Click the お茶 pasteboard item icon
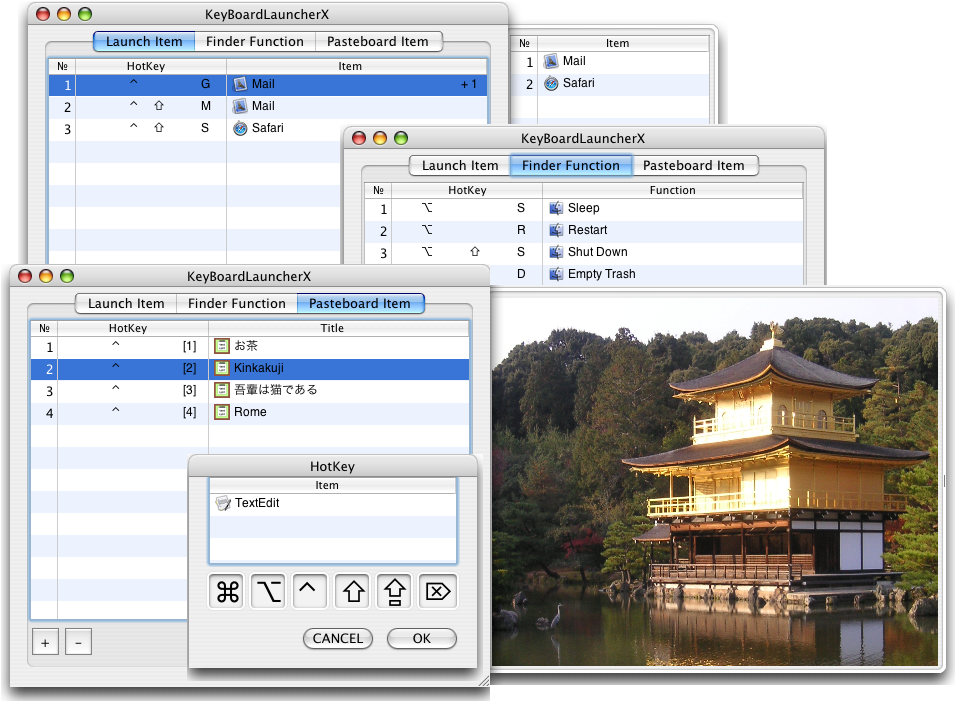Screen dimensions: 956x702 (221, 346)
